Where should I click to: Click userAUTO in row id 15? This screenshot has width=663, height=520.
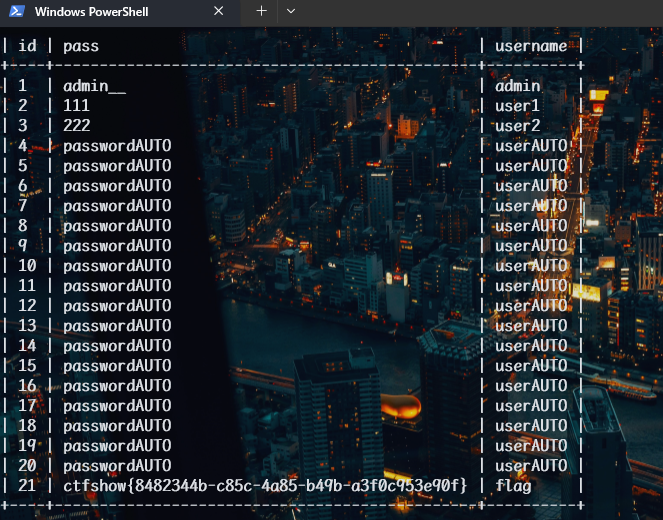pyautogui.click(x=531, y=366)
